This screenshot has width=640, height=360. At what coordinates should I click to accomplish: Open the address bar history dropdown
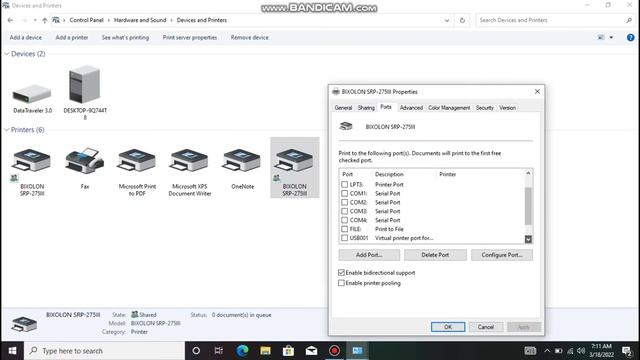click(447, 20)
